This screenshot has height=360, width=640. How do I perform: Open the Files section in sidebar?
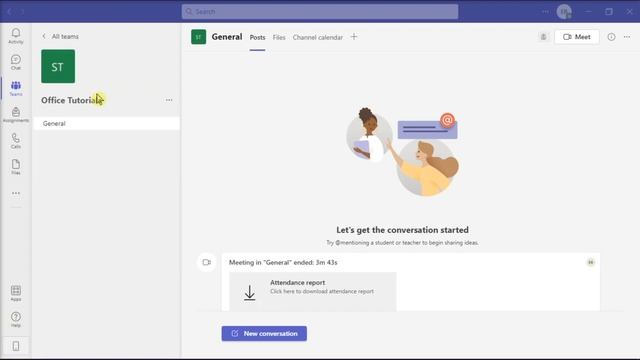click(x=16, y=167)
